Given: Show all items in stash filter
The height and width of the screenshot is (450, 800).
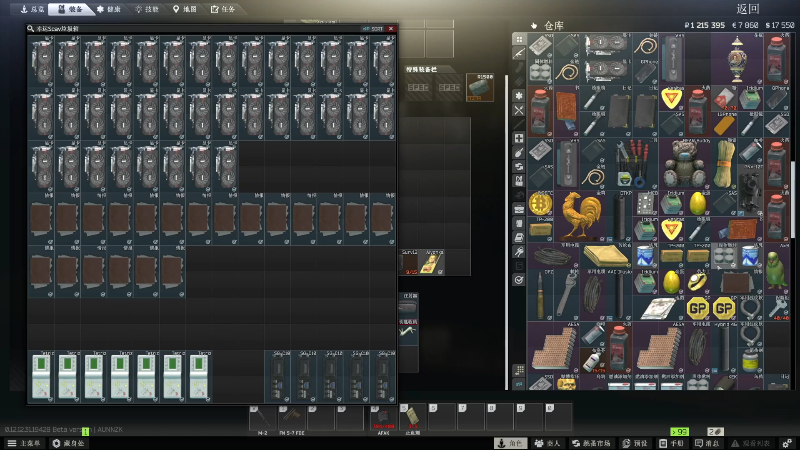Looking at the screenshot, I should [x=519, y=39].
